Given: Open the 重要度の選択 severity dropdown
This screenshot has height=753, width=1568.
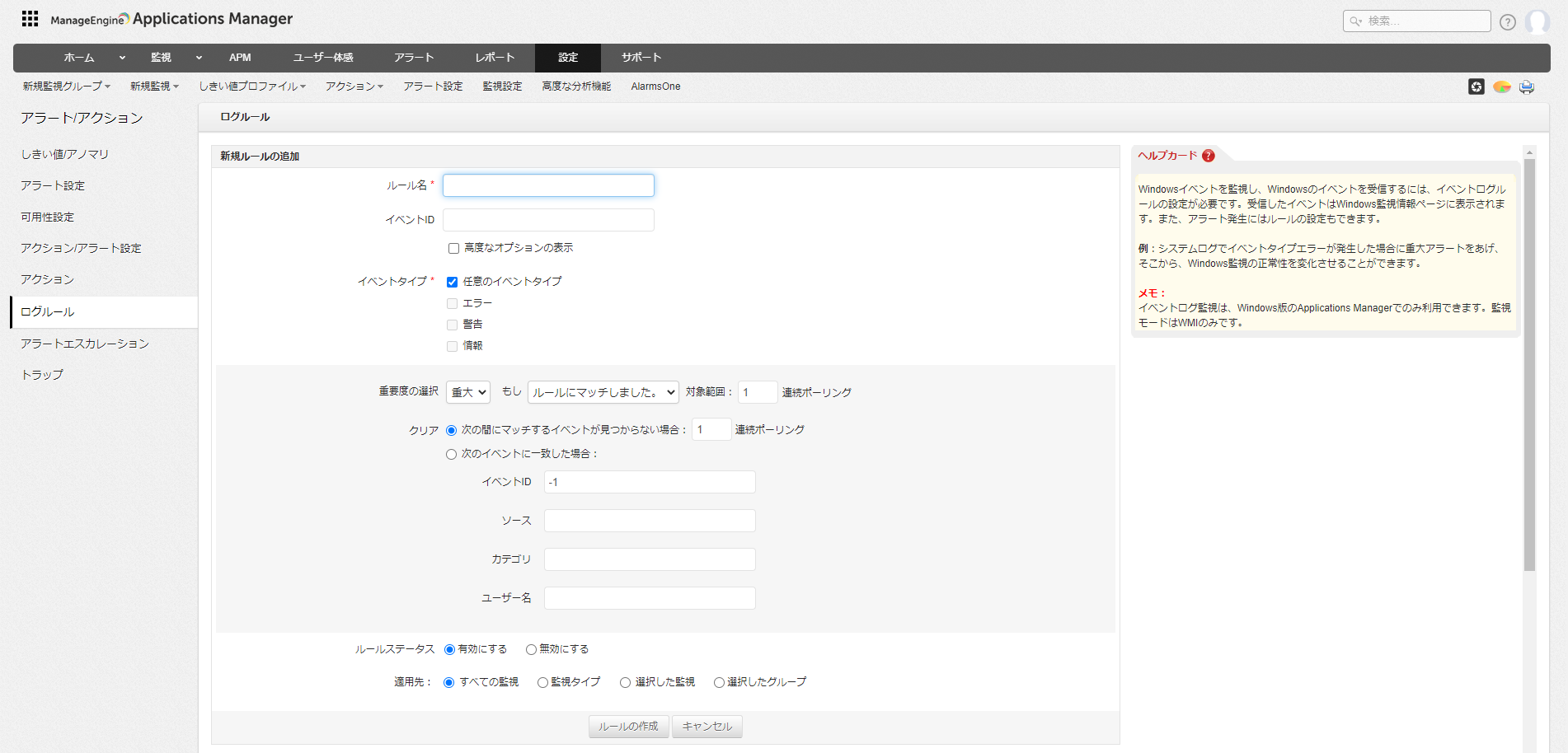Looking at the screenshot, I should pos(467,392).
